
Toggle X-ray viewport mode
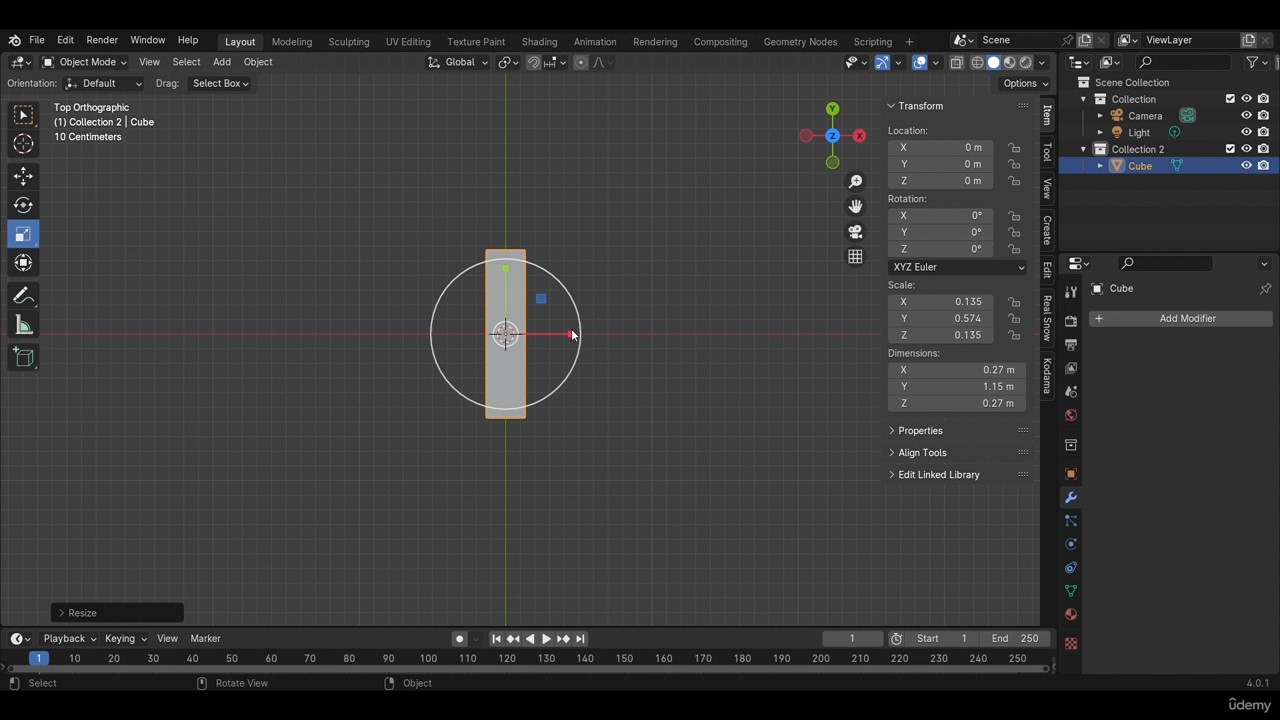tap(957, 62)
